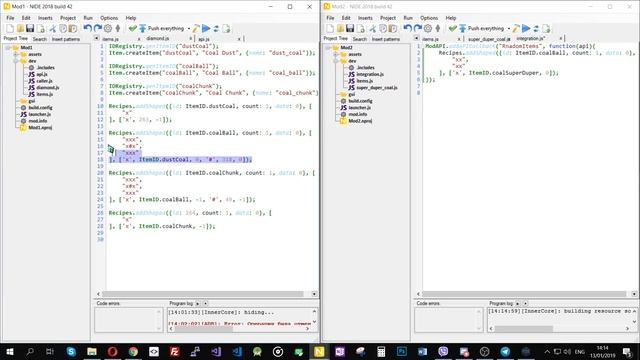Close integration.js tab in Mod2

point(560,38)
